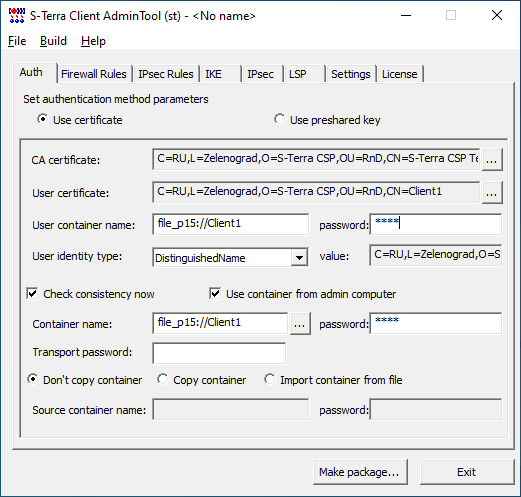The width and height of the screenshot is (521, 497).
Task: Select the Copy container option
Action: pos(202,380)
